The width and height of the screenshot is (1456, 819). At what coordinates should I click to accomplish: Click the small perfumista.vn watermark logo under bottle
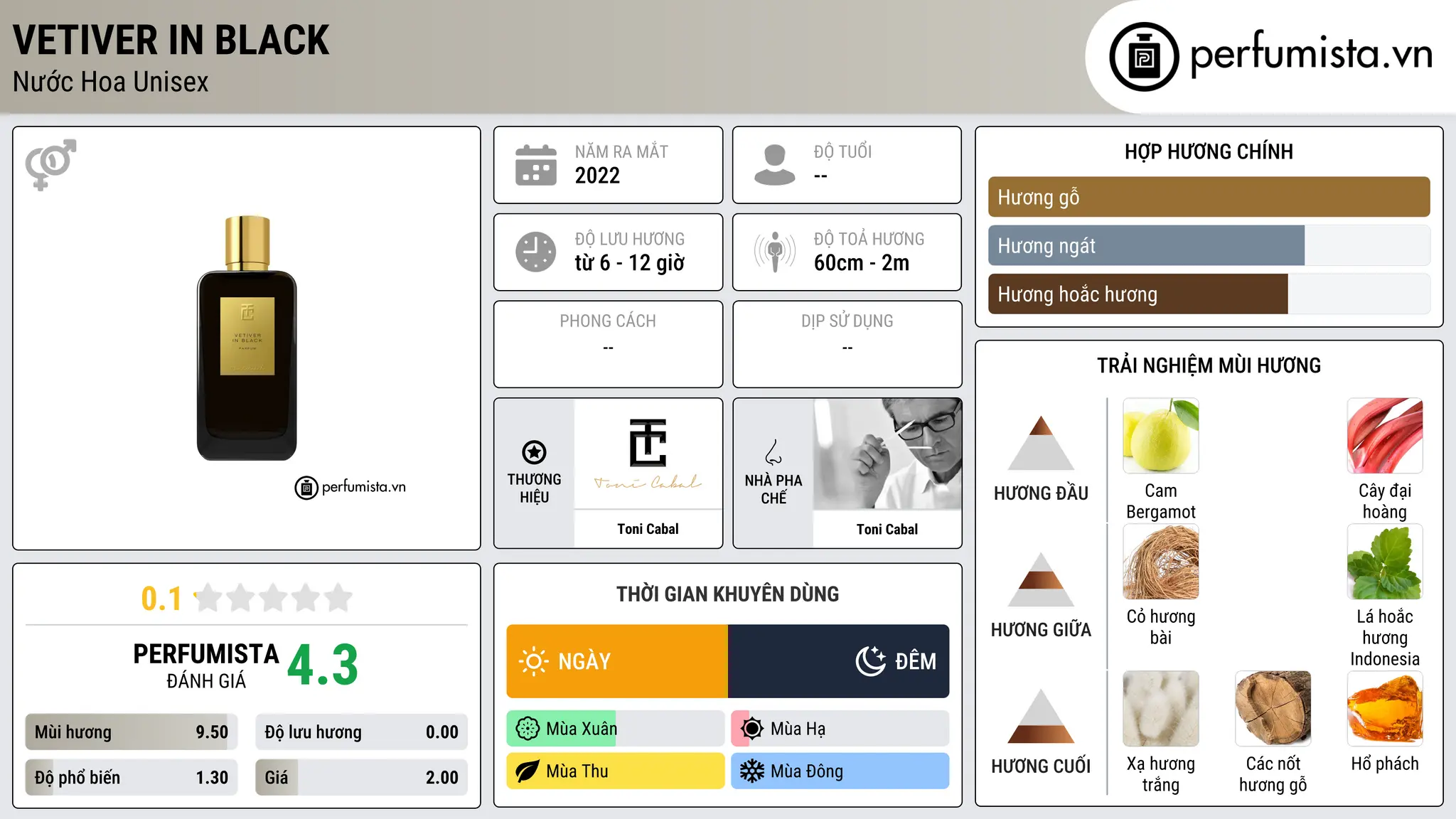tap(350, 488)
